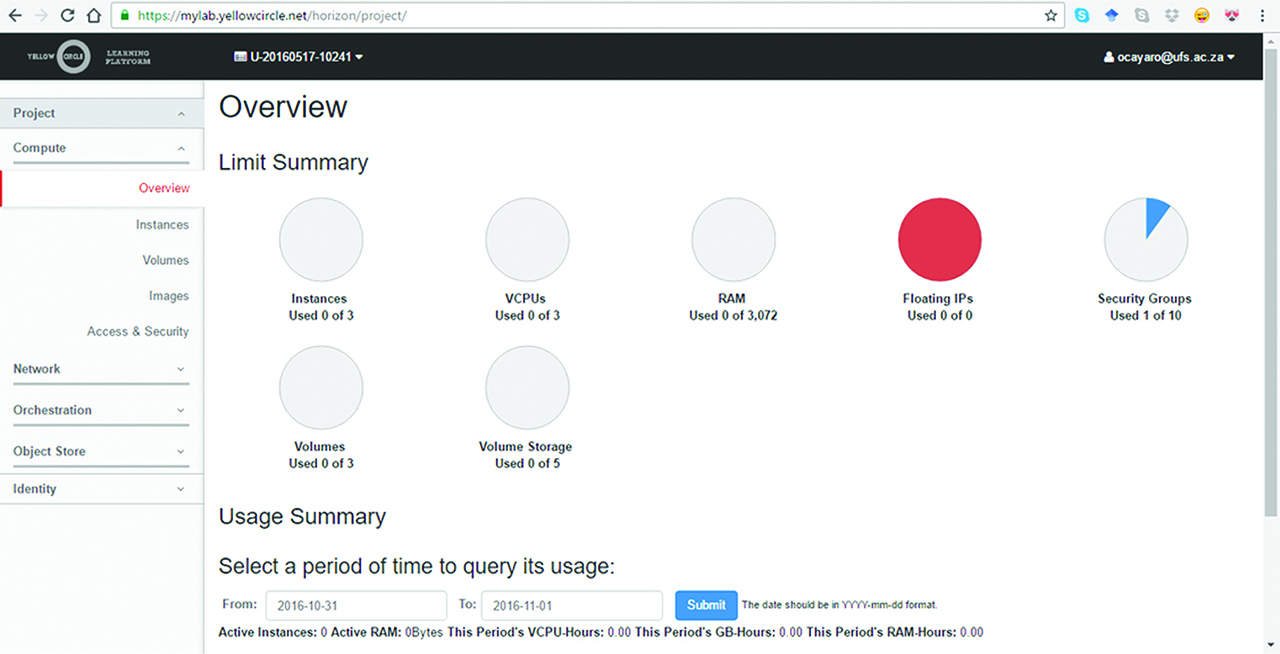Click the browser back arrow

(x=15, y=15)
